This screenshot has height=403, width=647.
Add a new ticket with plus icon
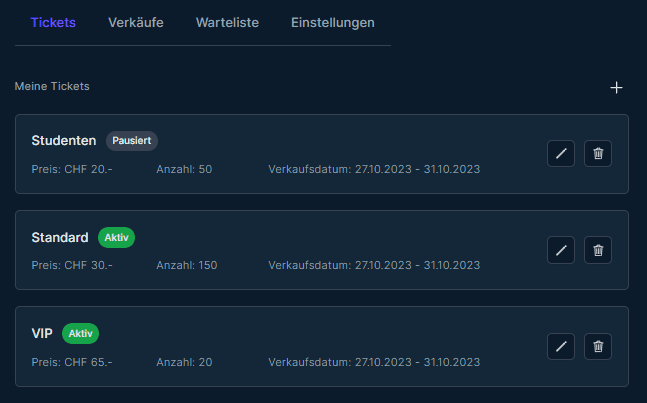point(616,88)
